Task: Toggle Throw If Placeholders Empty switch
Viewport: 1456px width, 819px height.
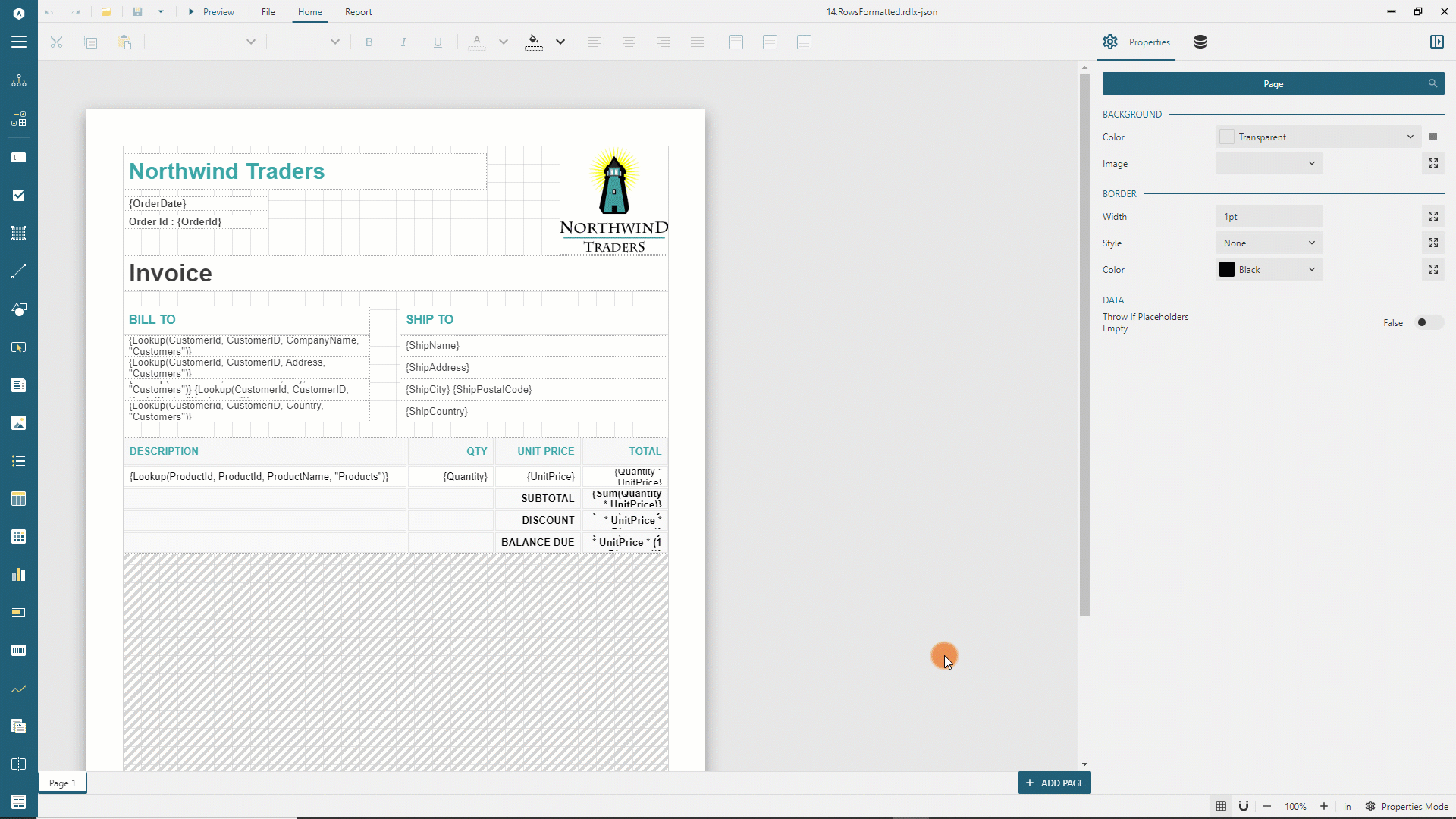Action: pyautogui.click(x=1428, y=323)
